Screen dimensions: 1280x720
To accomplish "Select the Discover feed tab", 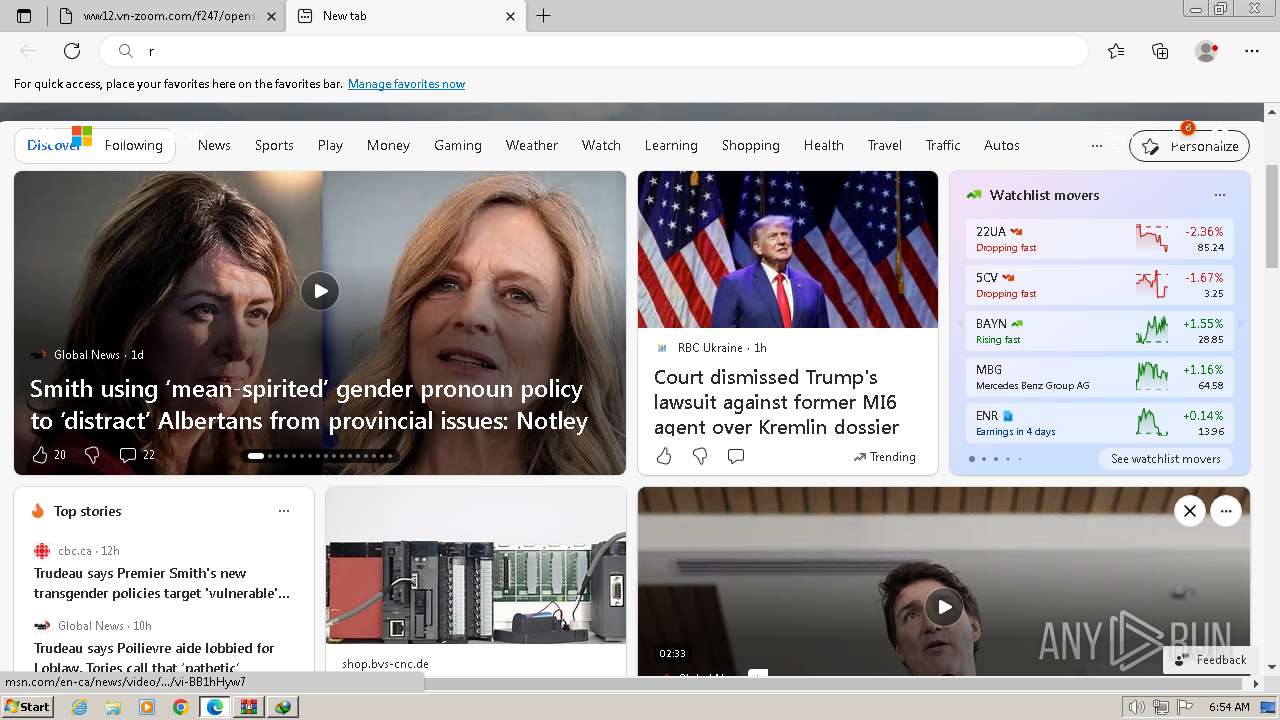I will tap(54, 146).
